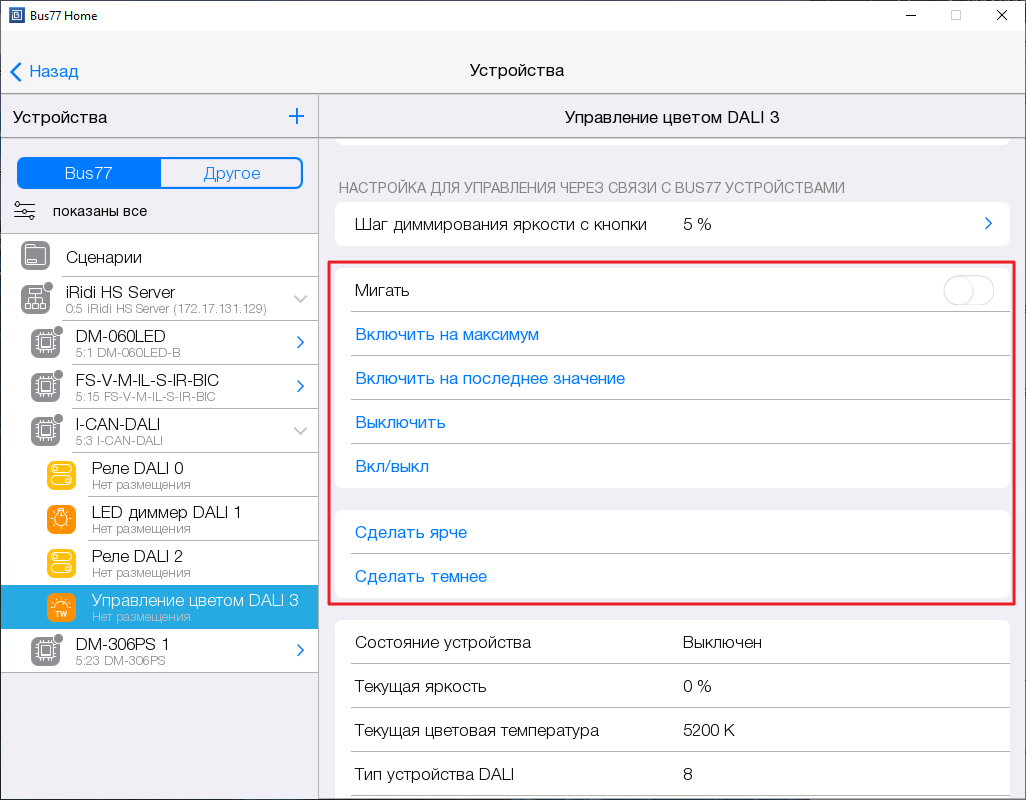Switch to the Bus77 tab

tap(88, 173)
